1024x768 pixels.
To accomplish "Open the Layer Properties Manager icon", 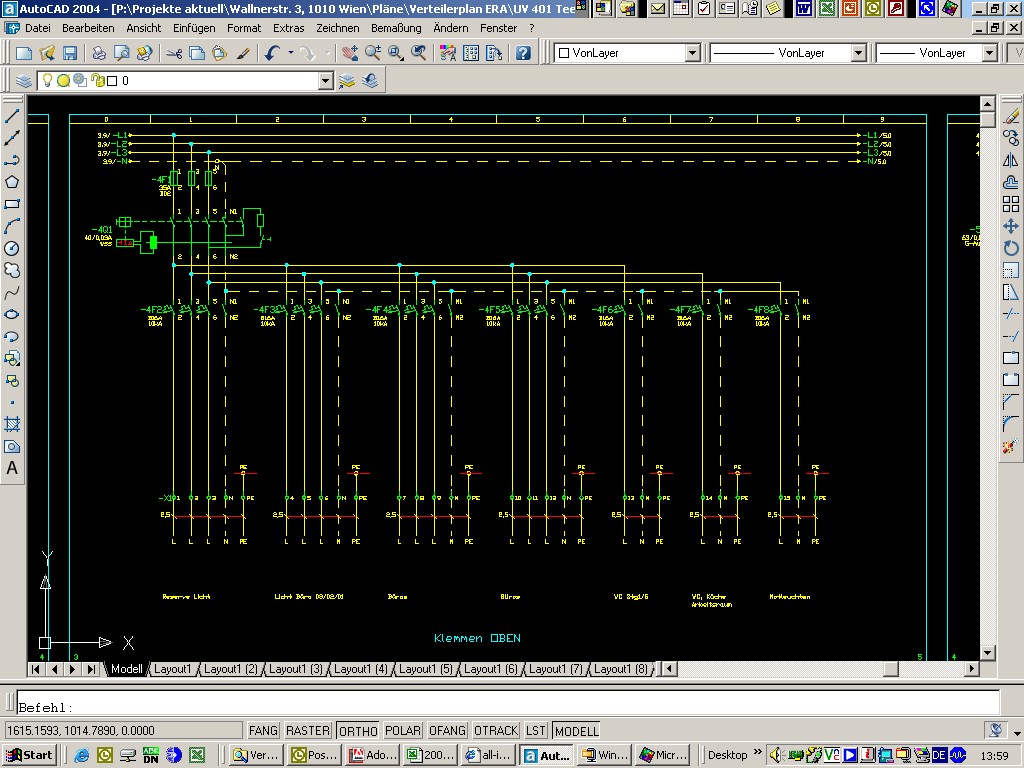I will coord(24,80).
